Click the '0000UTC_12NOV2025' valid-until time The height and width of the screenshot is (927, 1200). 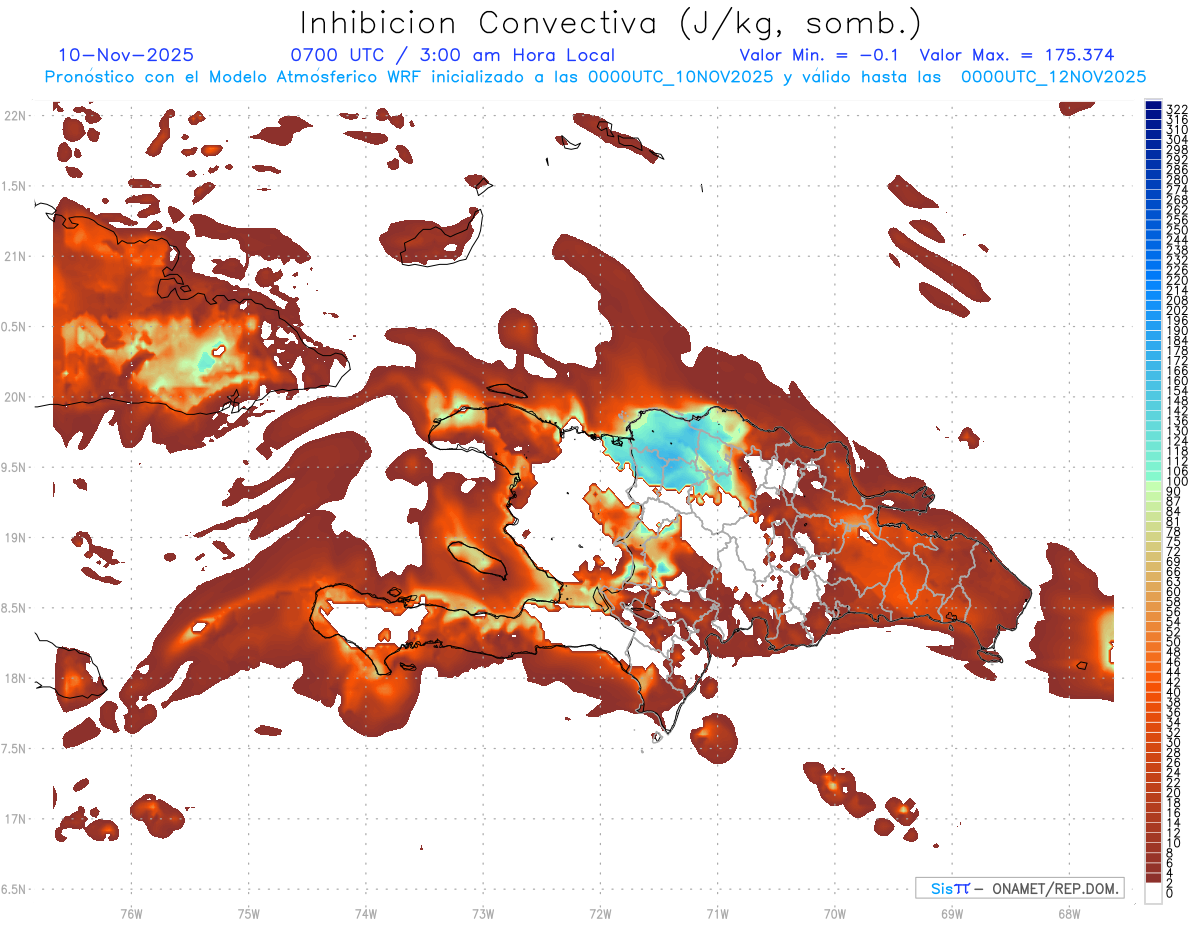click(x=1054, y=77)
